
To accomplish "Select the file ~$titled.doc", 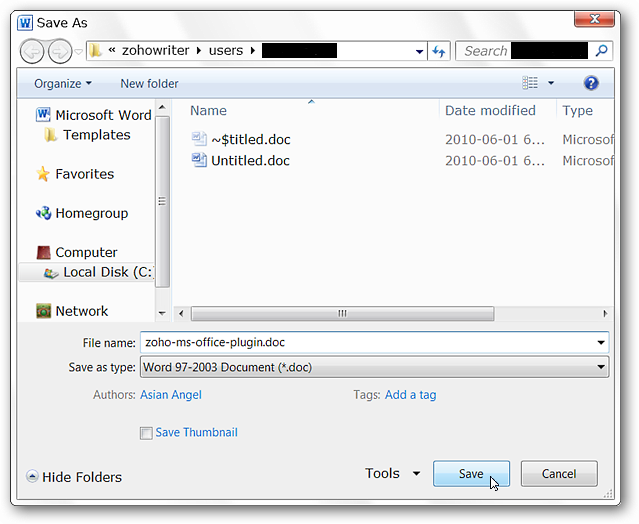I will coord(251,140).
